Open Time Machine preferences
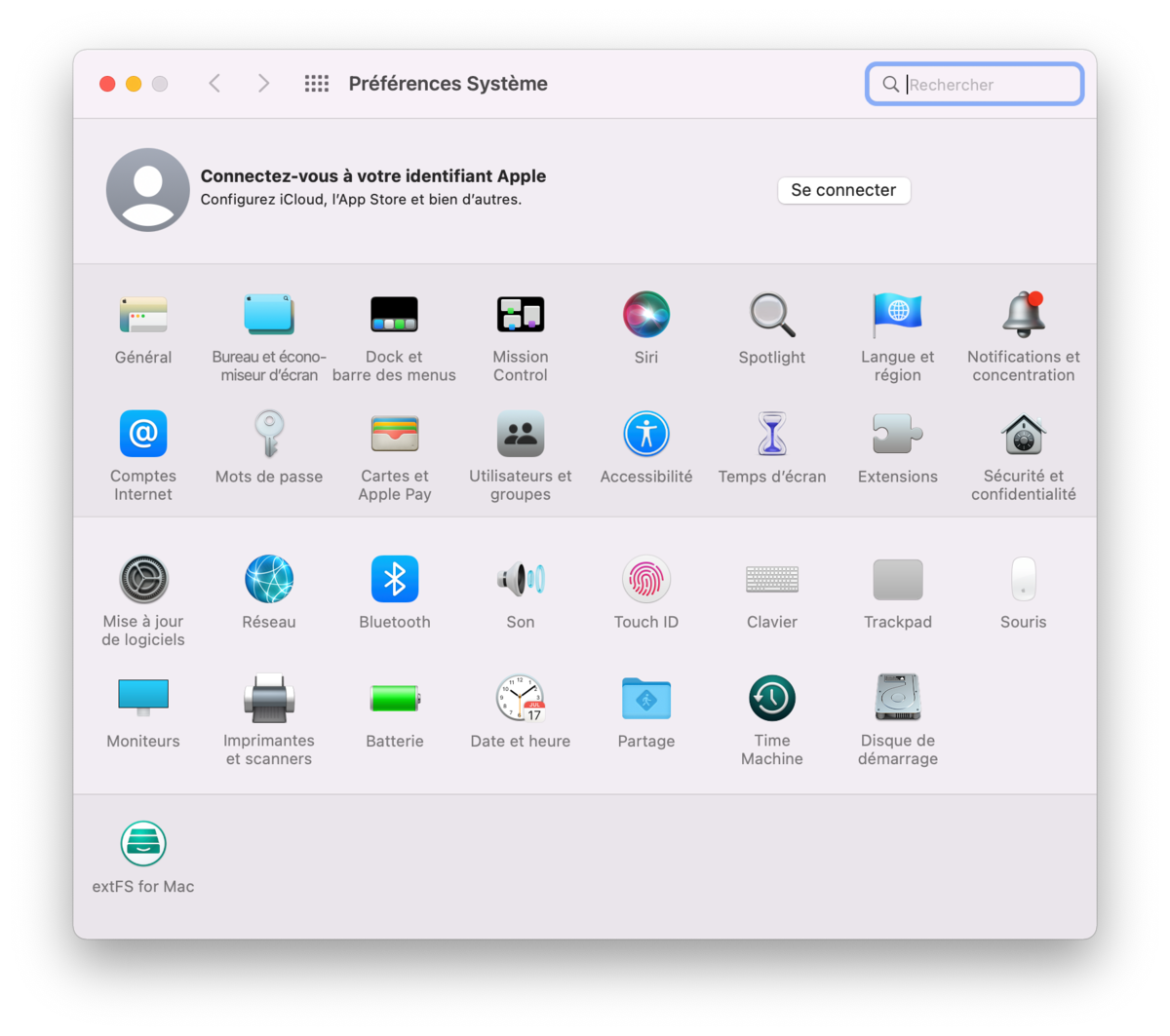This screenshot has height=1036, width=1170. 771,698
